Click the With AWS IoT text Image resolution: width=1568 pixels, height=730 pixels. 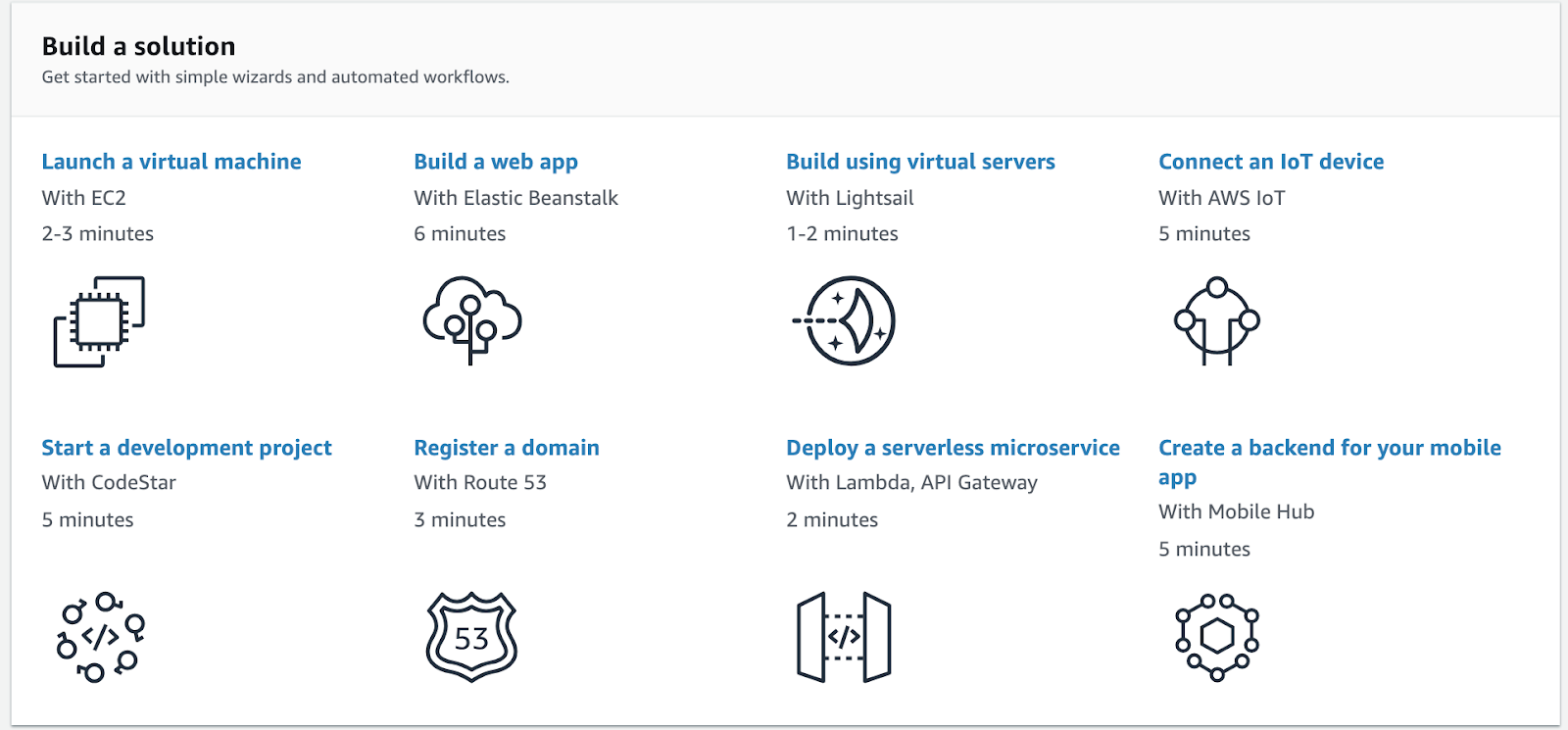1221,198
